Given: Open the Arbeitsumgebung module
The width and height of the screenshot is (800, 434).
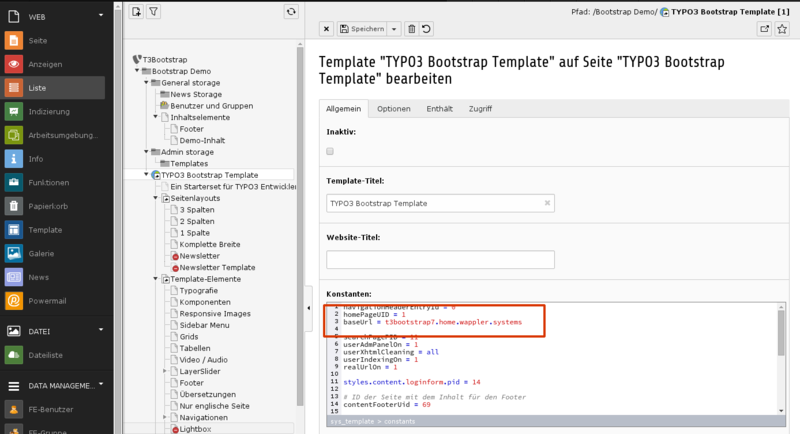Looking at the screenshot, I should 63,135.
